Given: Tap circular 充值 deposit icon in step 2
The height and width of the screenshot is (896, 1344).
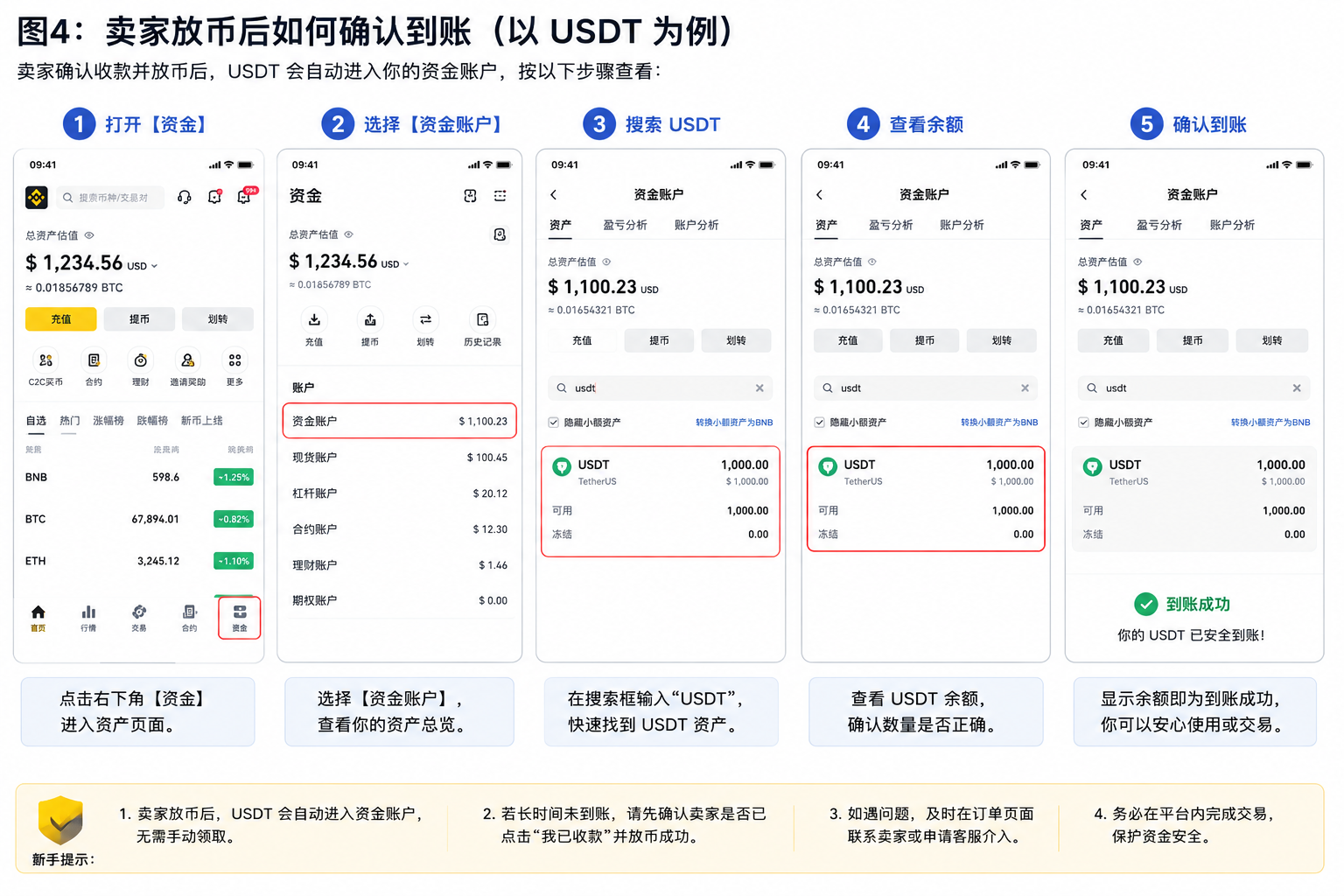Looking at the screenshot, I should (314, 319).
